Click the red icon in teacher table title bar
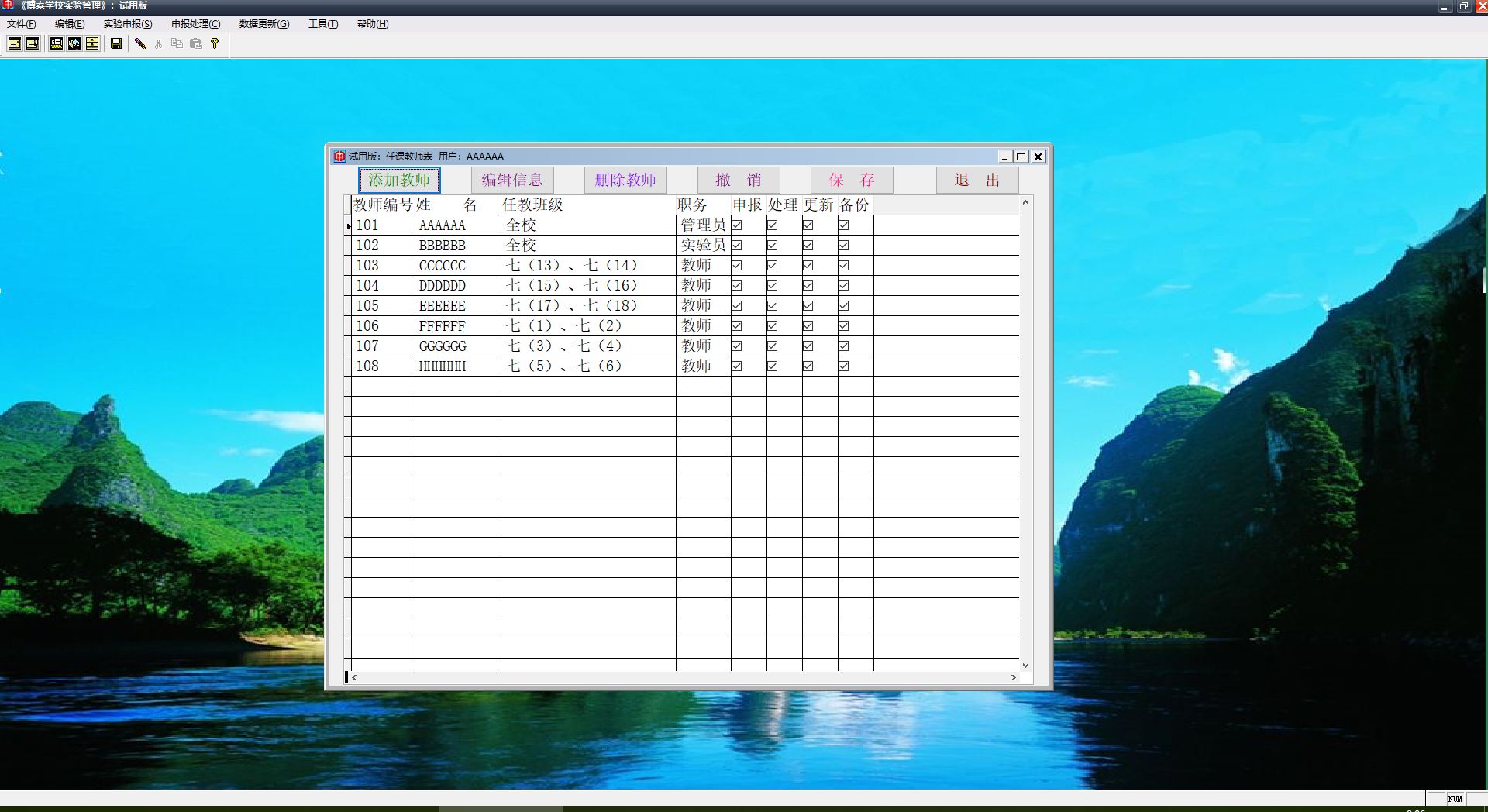1488x812 pixels. click(339, 157)
